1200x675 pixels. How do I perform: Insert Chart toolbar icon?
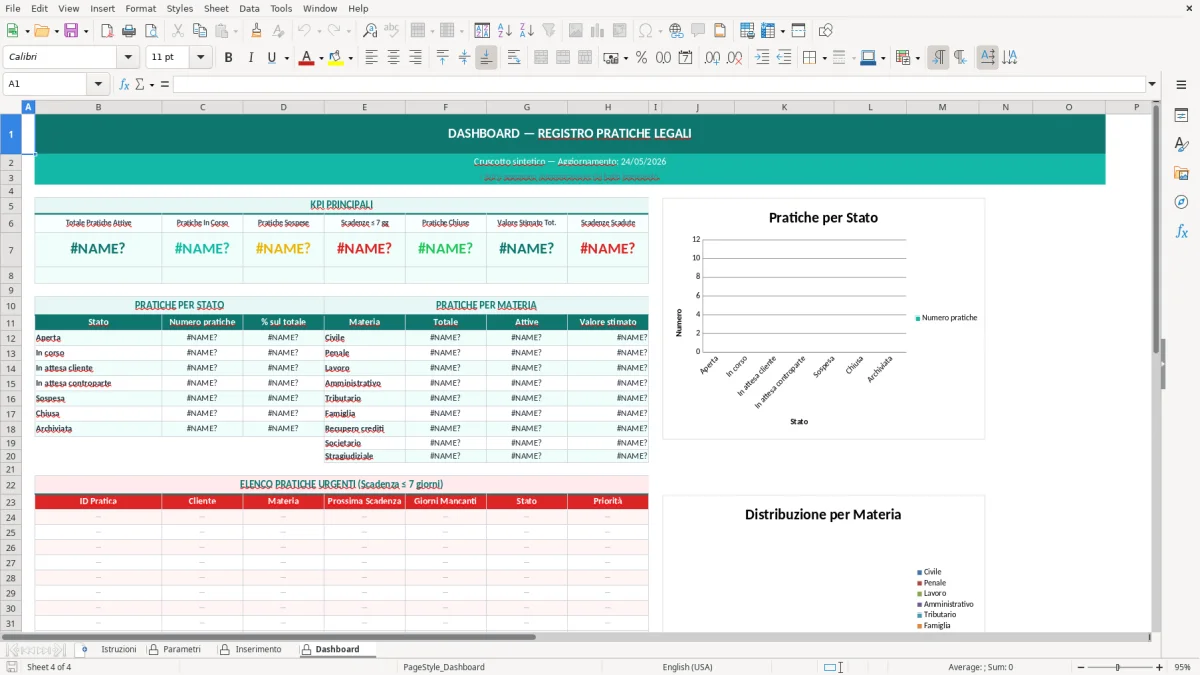tap(598, 31)
